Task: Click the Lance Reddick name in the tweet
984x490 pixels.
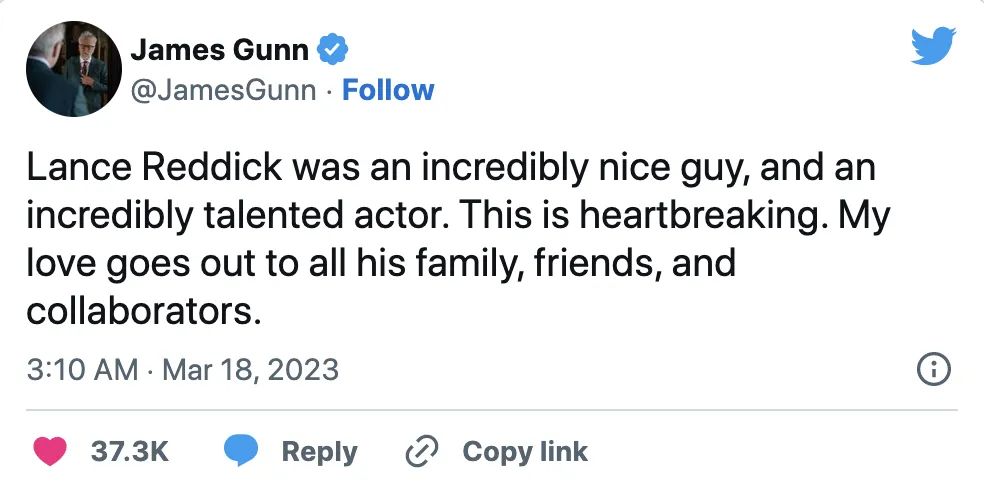Action: (x=154, y=168)
